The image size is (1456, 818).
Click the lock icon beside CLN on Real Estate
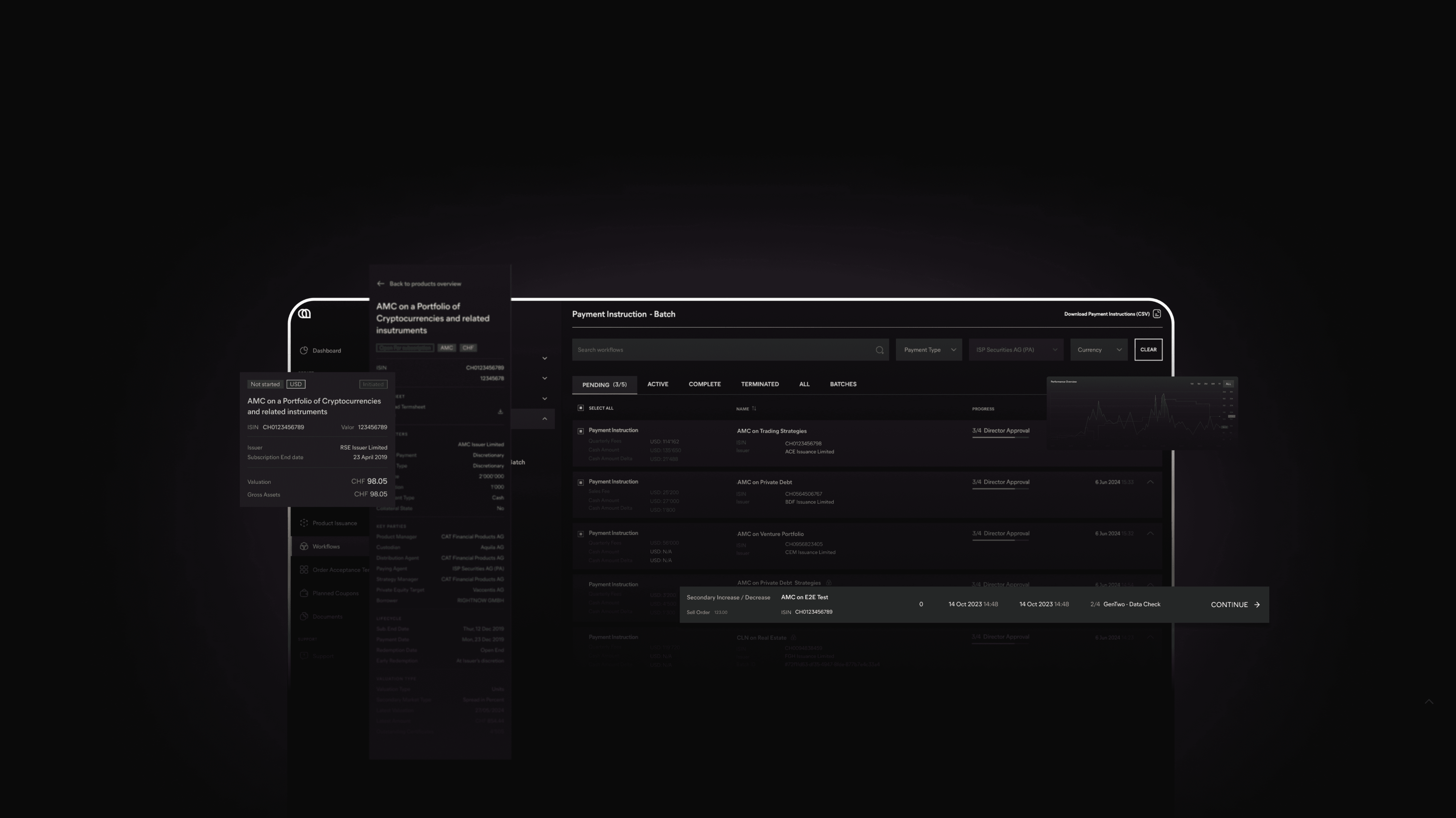tap(794, 638)
